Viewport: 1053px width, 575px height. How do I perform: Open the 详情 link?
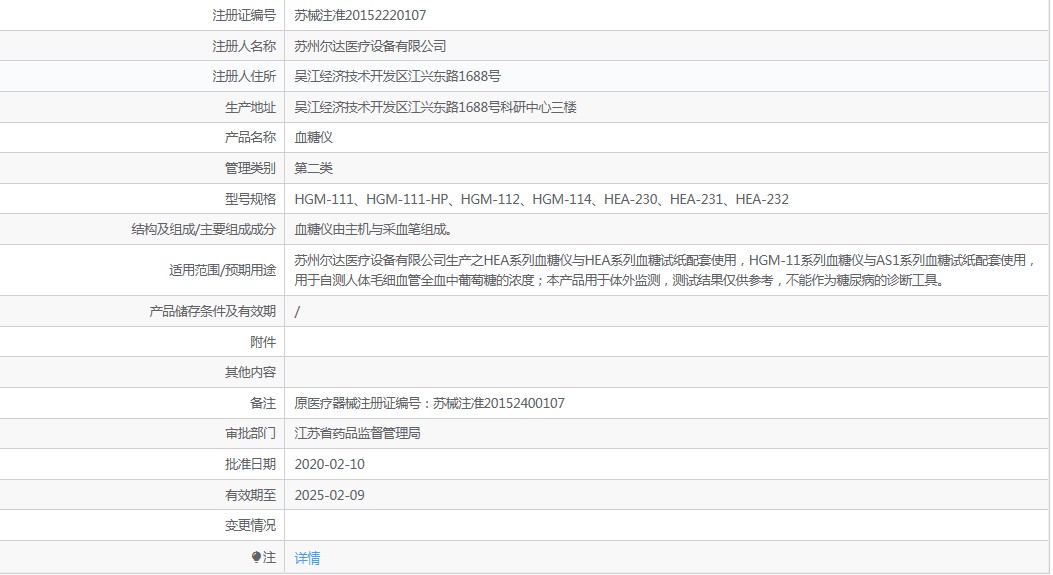pyautogui.click(x=307, y=558)
